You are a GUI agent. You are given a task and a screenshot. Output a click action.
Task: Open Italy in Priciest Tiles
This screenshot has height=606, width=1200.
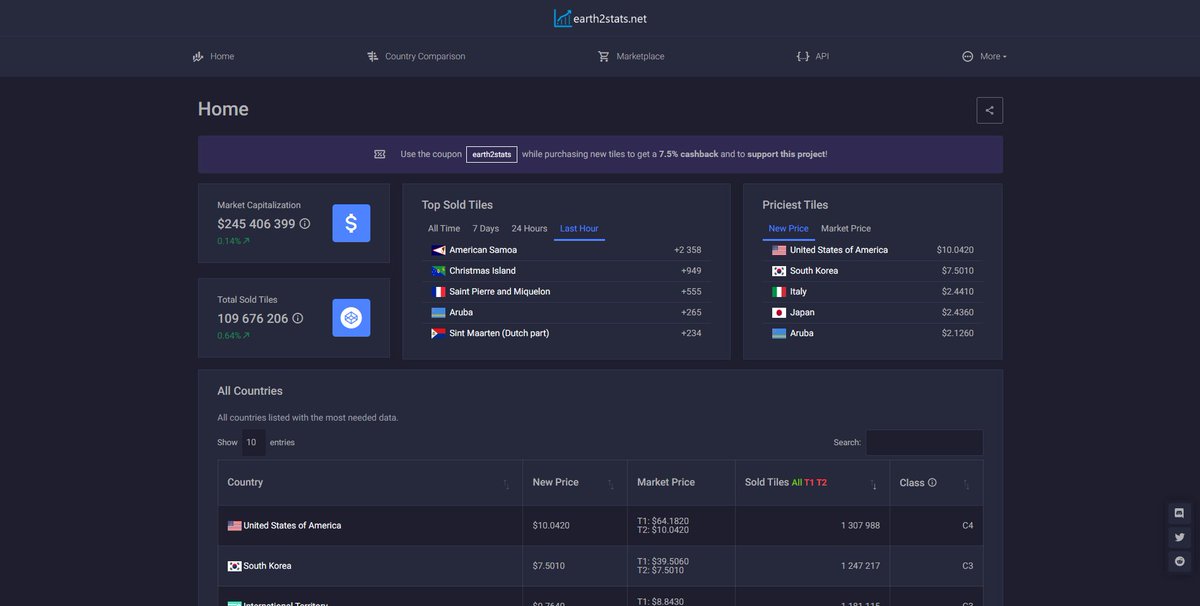pyautogui.click(x=798, y=292)
